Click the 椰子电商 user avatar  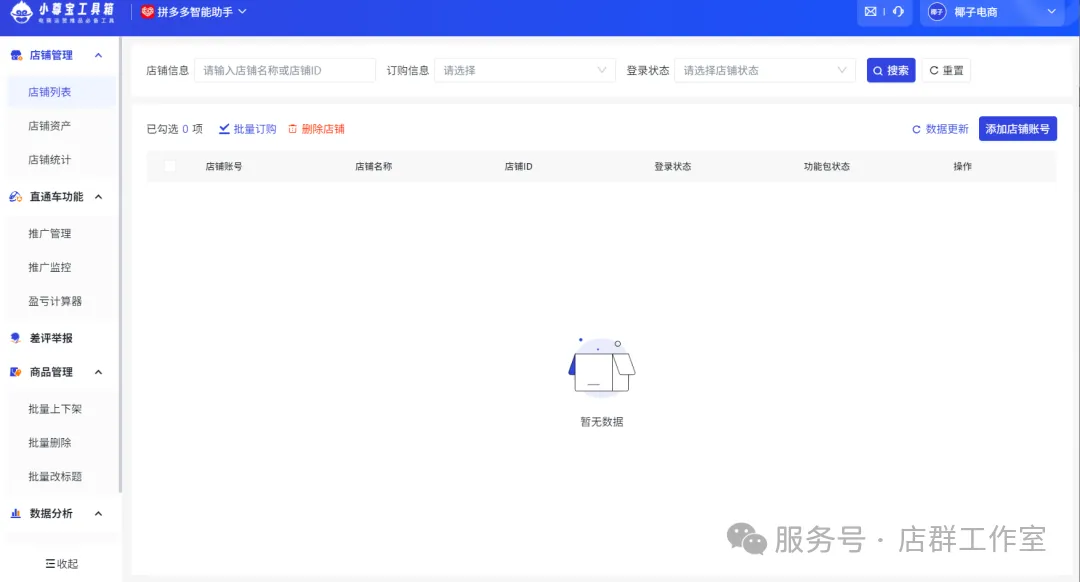(x=937, y=12)
